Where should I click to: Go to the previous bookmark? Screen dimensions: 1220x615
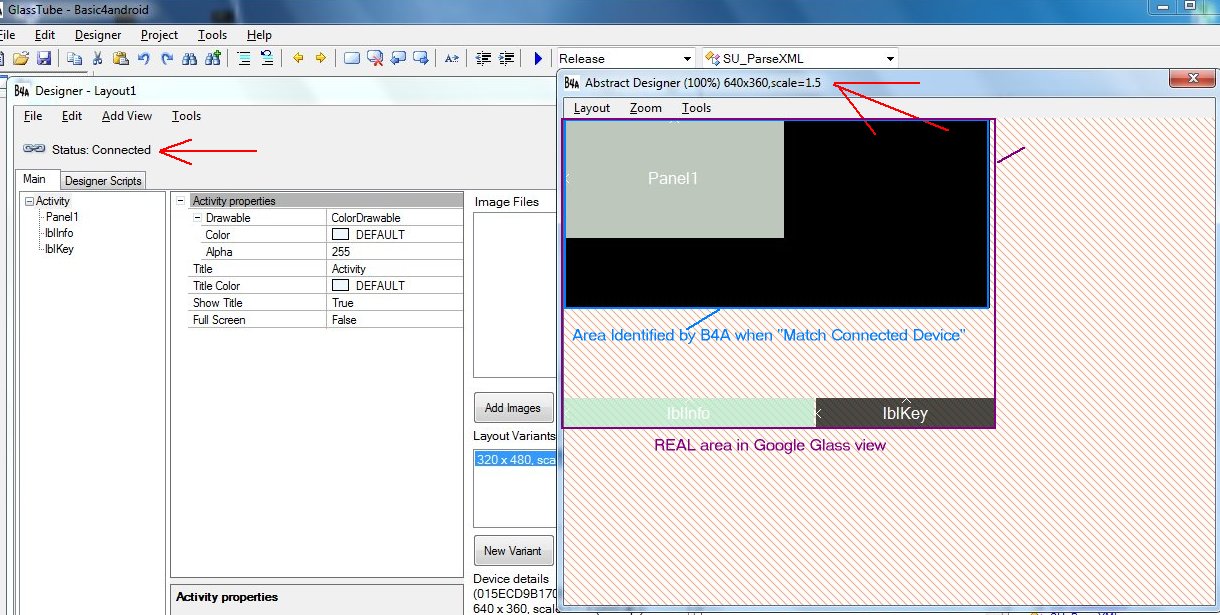click(398, 58)
